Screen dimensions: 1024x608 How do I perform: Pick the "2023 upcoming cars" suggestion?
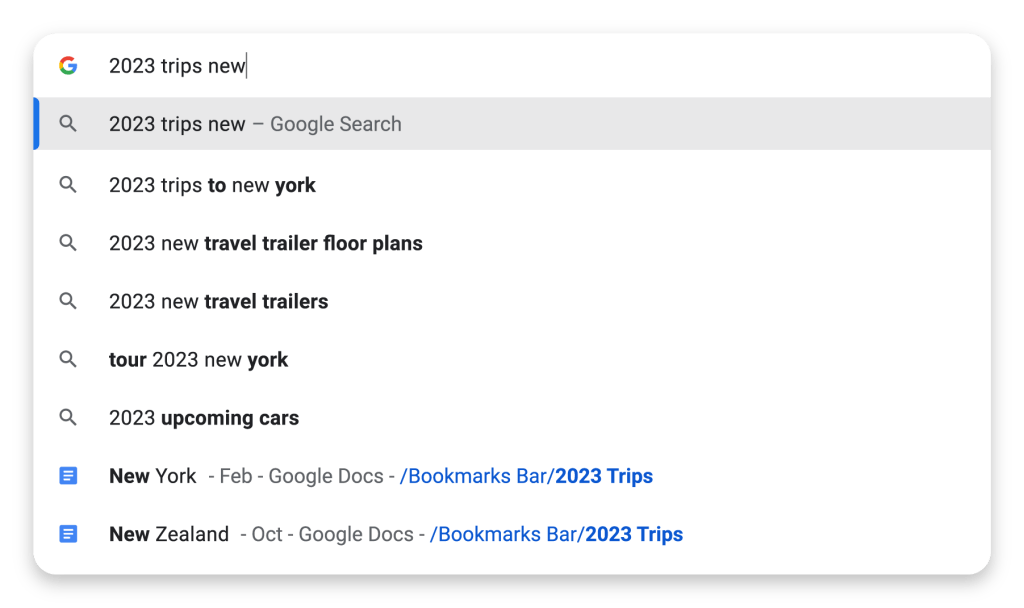click(203, 418)
